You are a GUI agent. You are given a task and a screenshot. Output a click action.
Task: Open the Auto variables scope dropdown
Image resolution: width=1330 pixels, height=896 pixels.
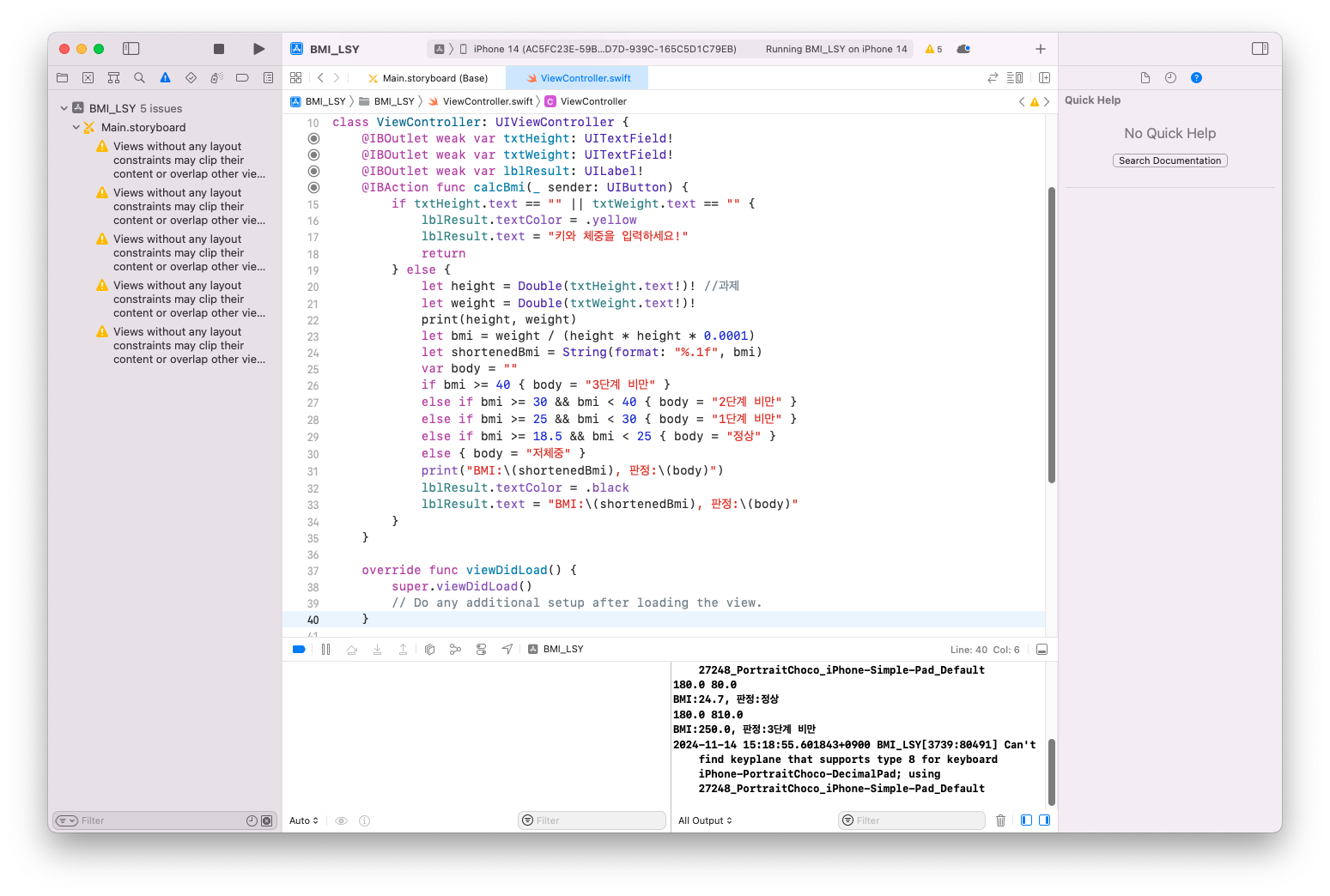tap(304, 820)
